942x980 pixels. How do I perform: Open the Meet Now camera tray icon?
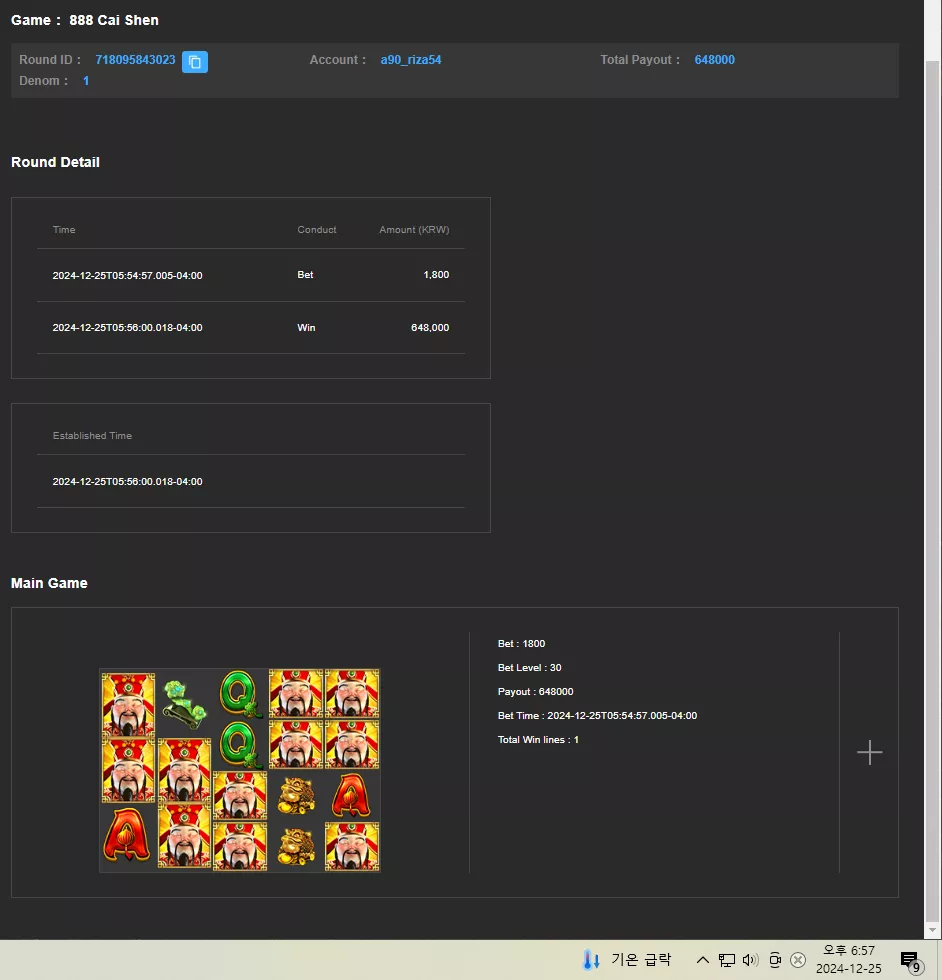coord(775,960)
